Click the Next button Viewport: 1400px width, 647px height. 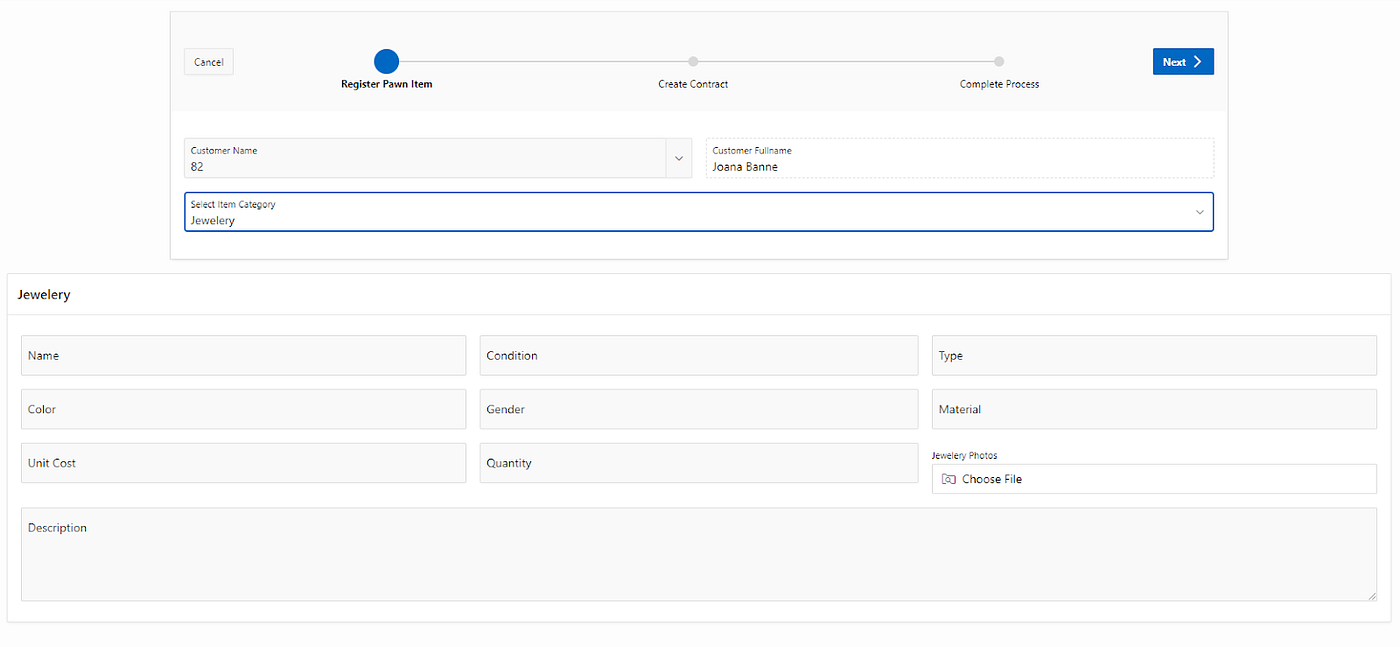[x=1183, y=61]
